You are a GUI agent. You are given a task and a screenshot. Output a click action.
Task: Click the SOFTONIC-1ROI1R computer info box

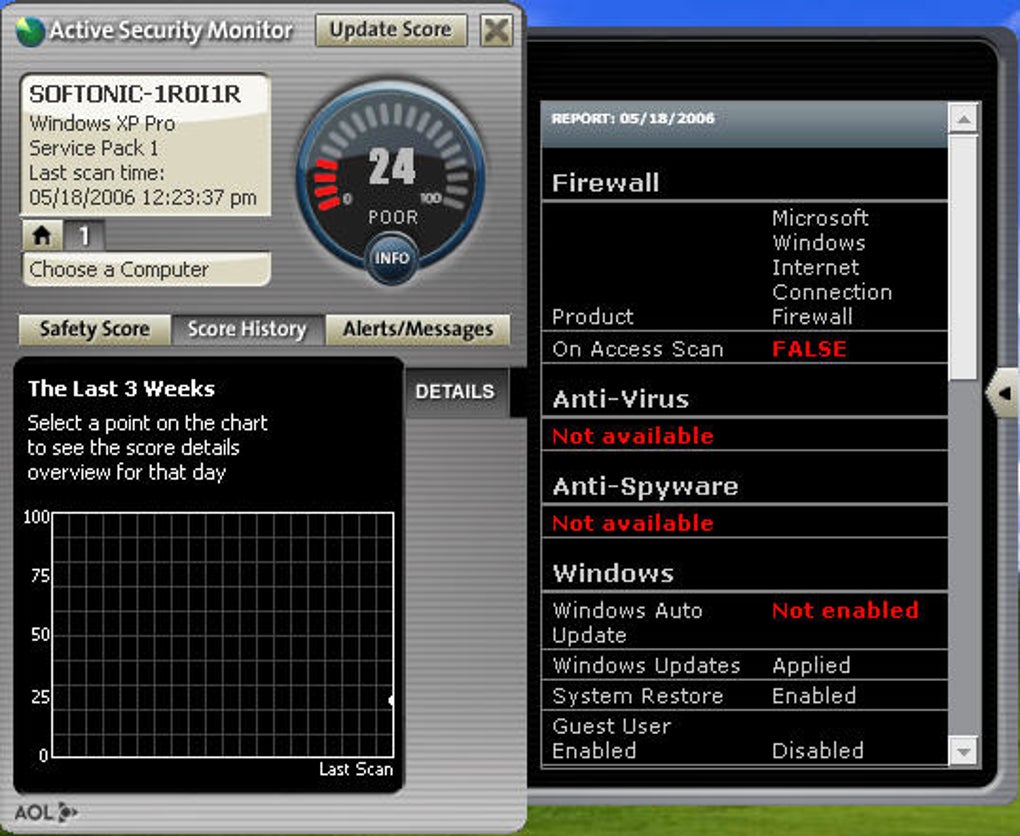point(146,144)
